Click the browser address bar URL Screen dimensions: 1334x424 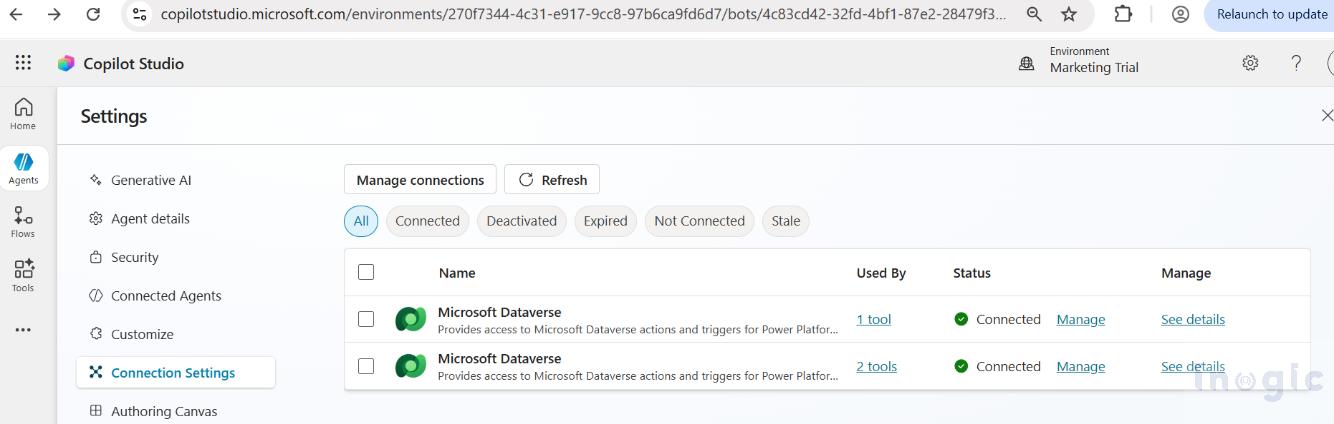point(584,15)
